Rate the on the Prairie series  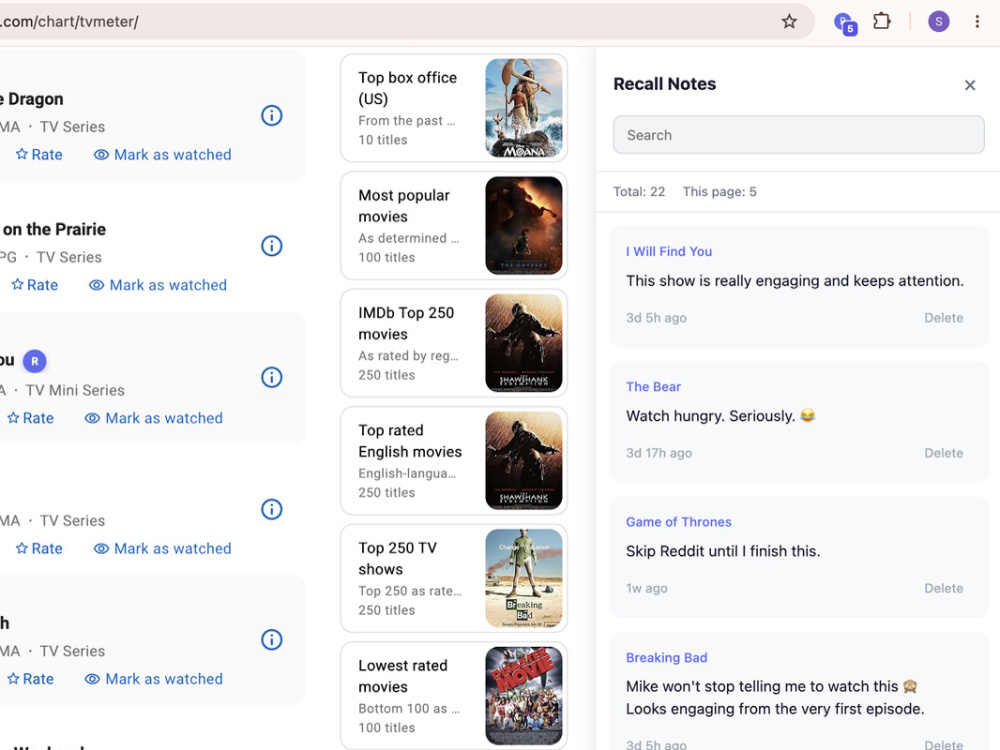pyautogui.click(x=35, y=285)
